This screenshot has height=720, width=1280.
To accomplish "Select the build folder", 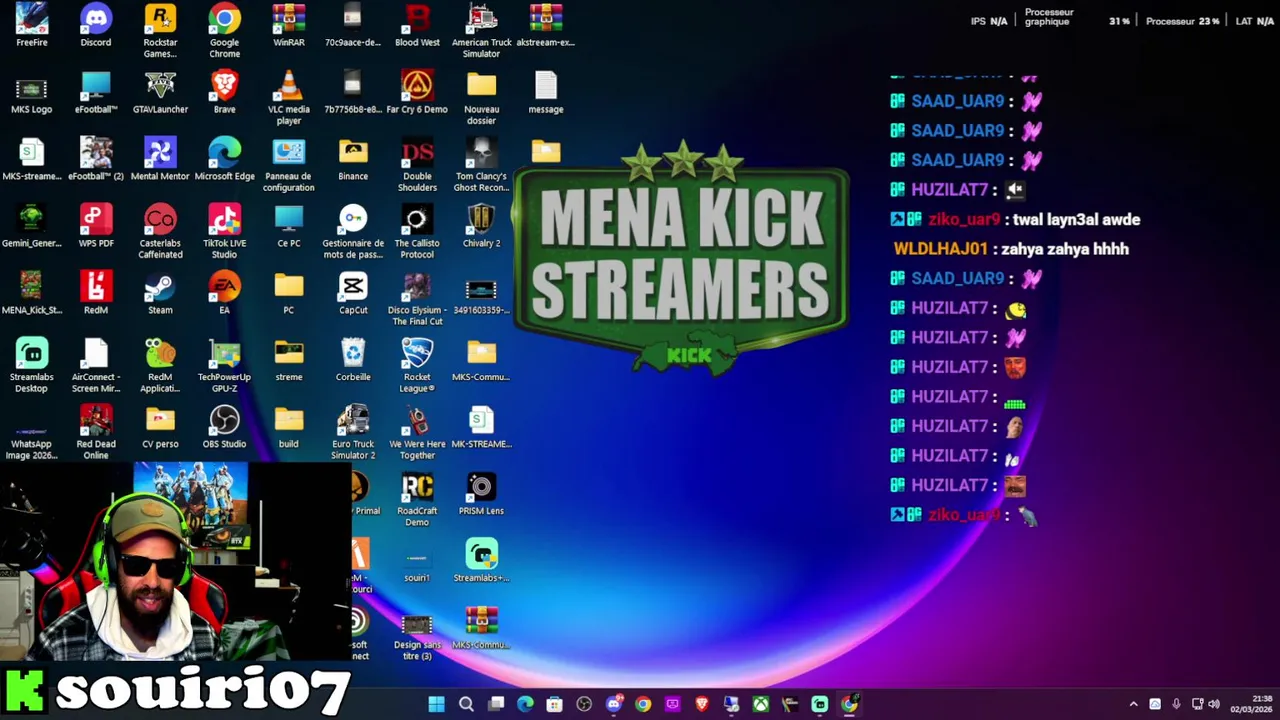I will click(x=289, y=428).
